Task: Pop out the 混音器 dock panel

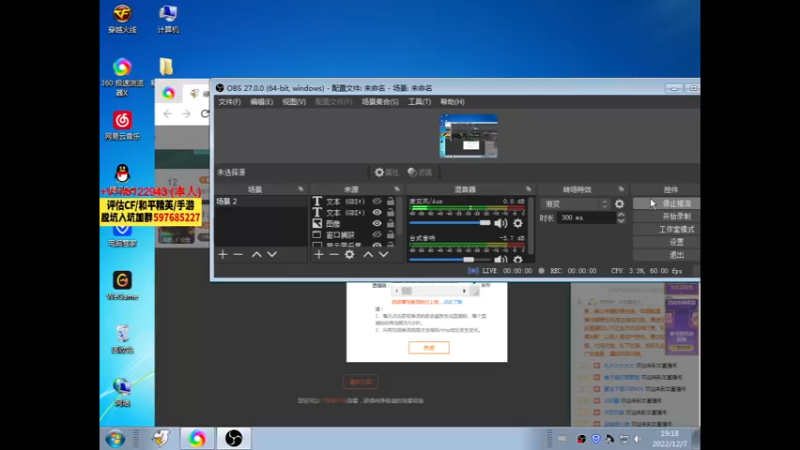Action: coord(528,189)
